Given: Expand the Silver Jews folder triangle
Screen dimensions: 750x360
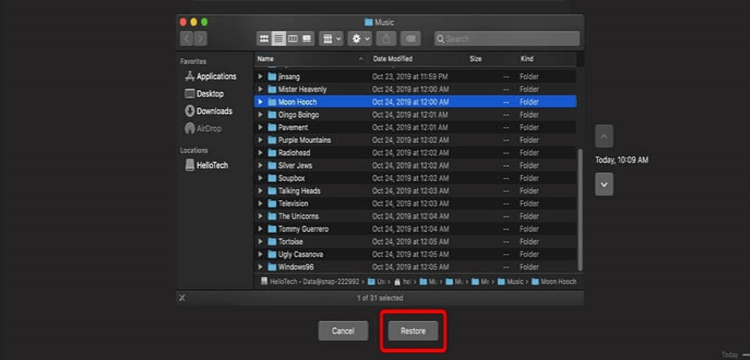Looking at the screenshot, I should click(261, 165).
